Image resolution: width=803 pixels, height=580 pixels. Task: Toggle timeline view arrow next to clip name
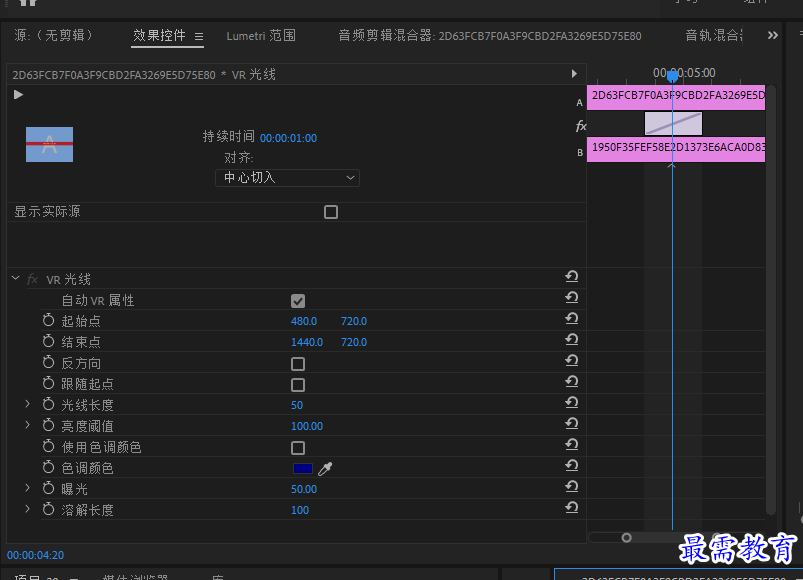(x=574, y=74)
